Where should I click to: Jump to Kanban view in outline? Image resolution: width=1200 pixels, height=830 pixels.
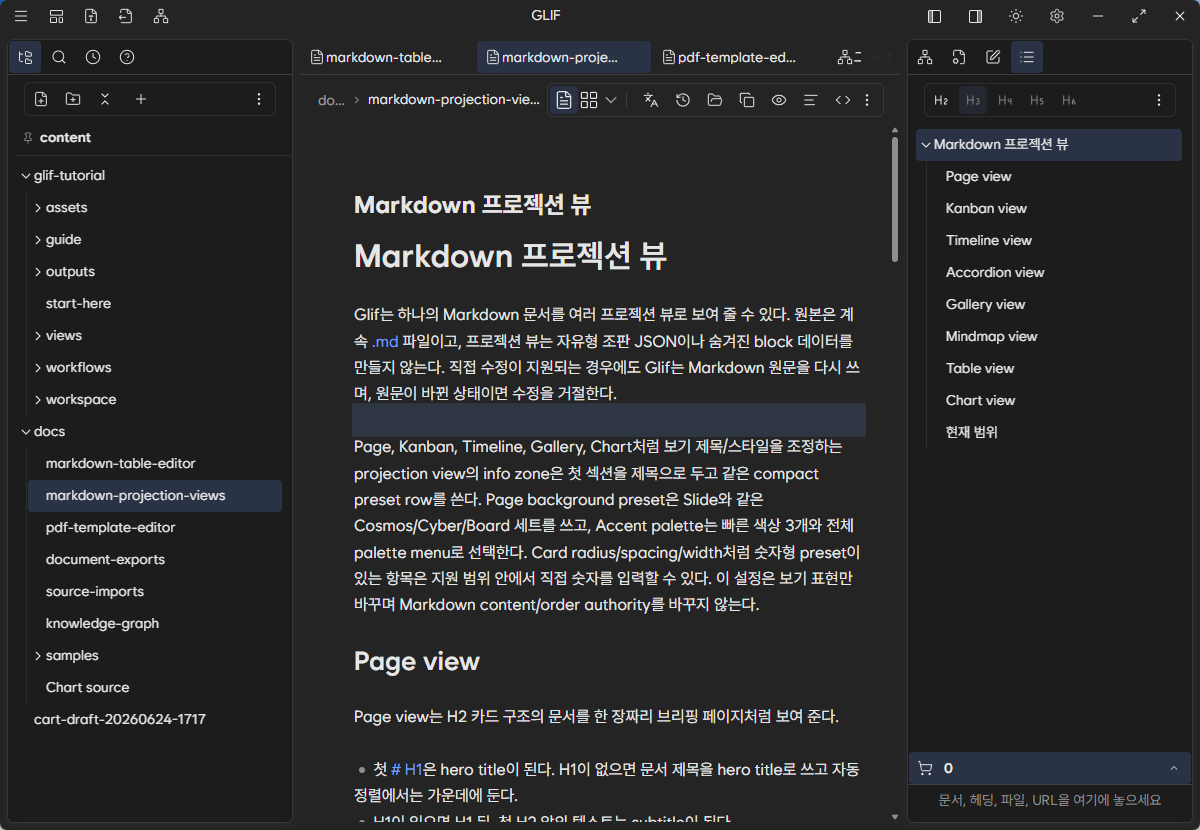pyautogui.click(x=986, y=208)
